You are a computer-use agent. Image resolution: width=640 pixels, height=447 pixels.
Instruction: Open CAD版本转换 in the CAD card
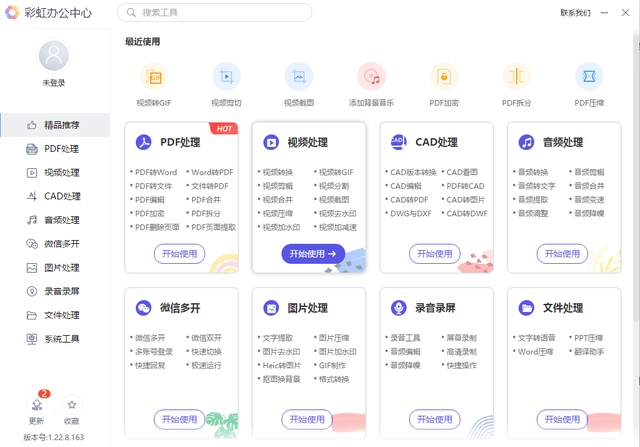pos(413,172)
